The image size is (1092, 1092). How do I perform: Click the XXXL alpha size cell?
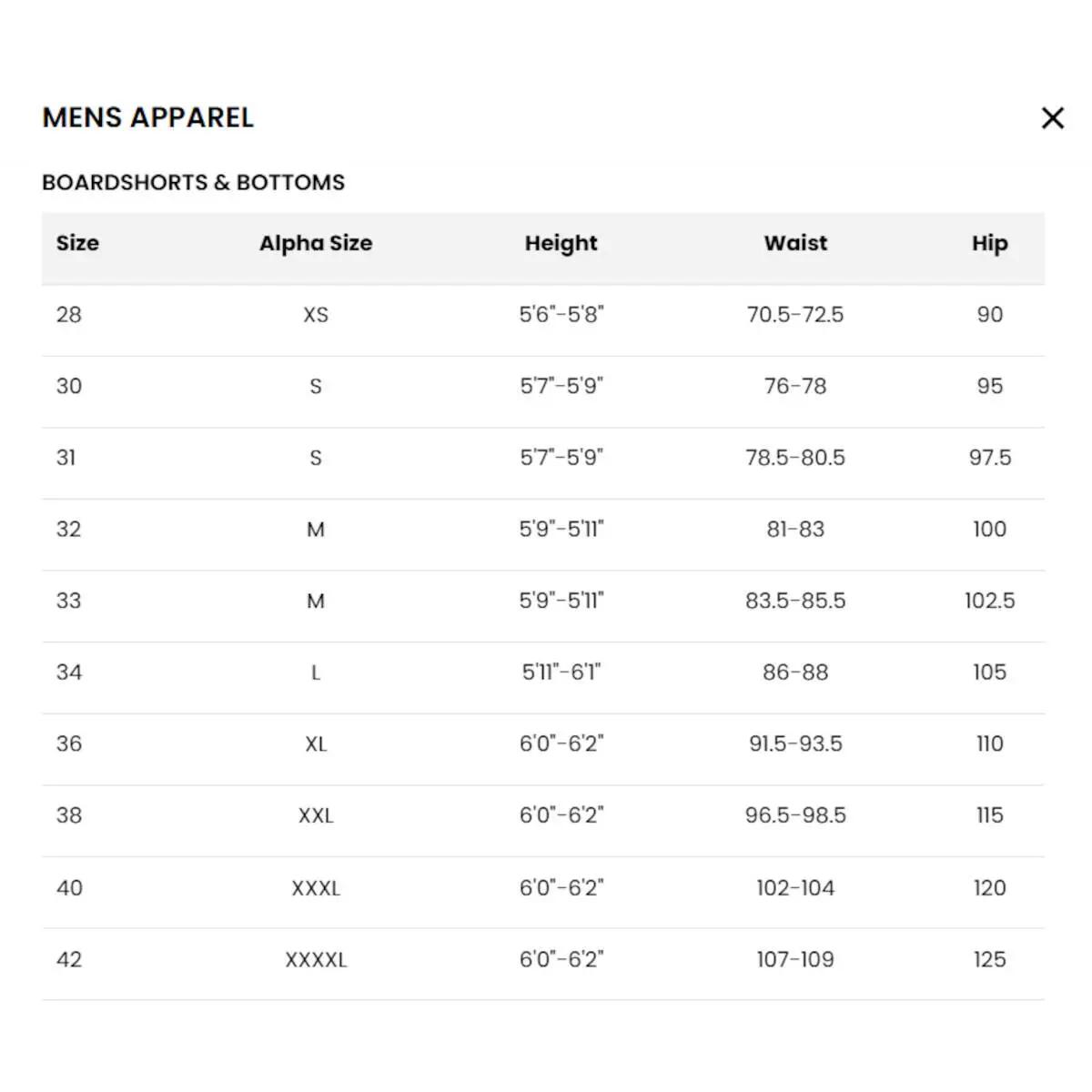(x=316, y=888)
